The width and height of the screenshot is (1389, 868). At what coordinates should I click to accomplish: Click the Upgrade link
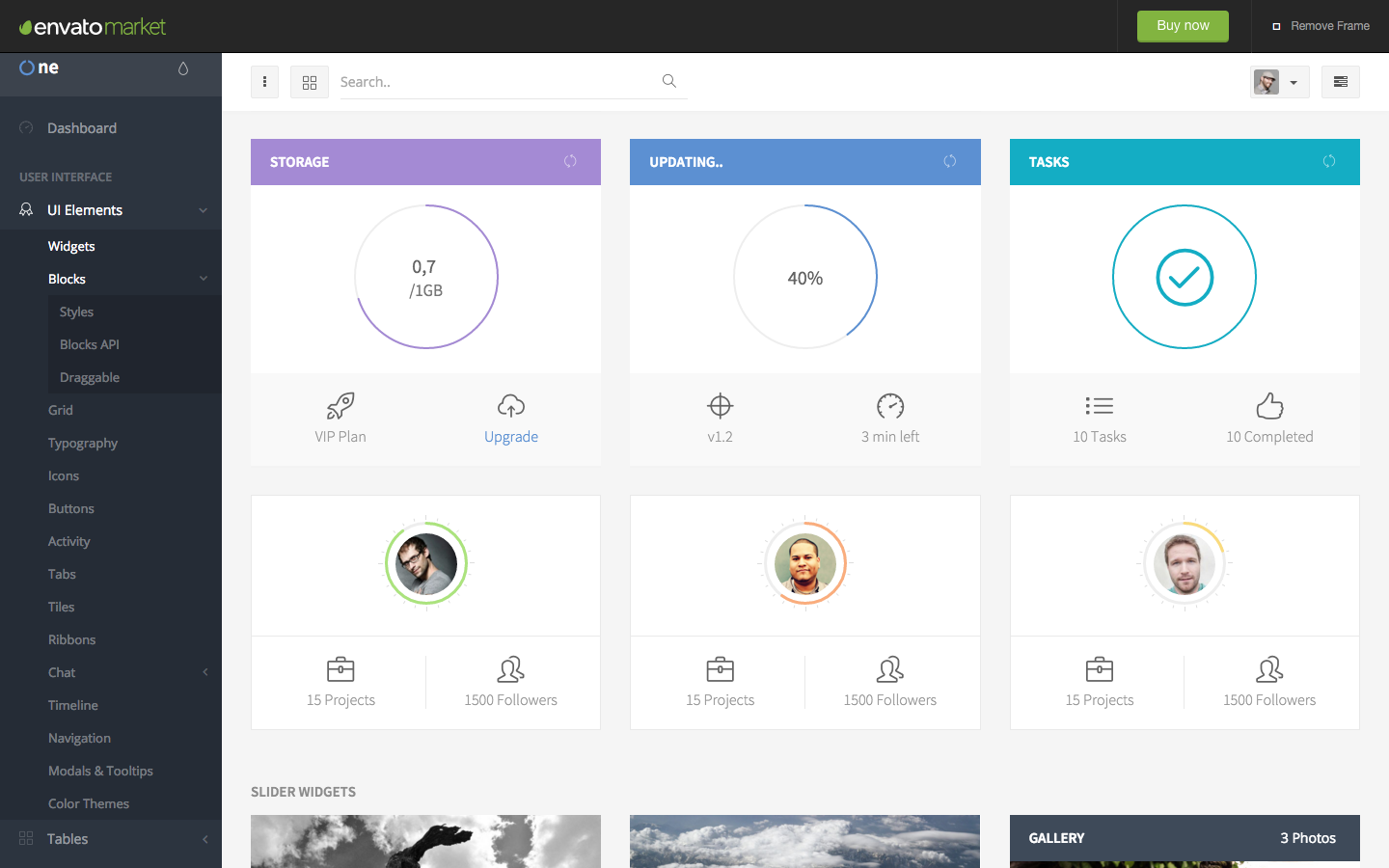511,437
